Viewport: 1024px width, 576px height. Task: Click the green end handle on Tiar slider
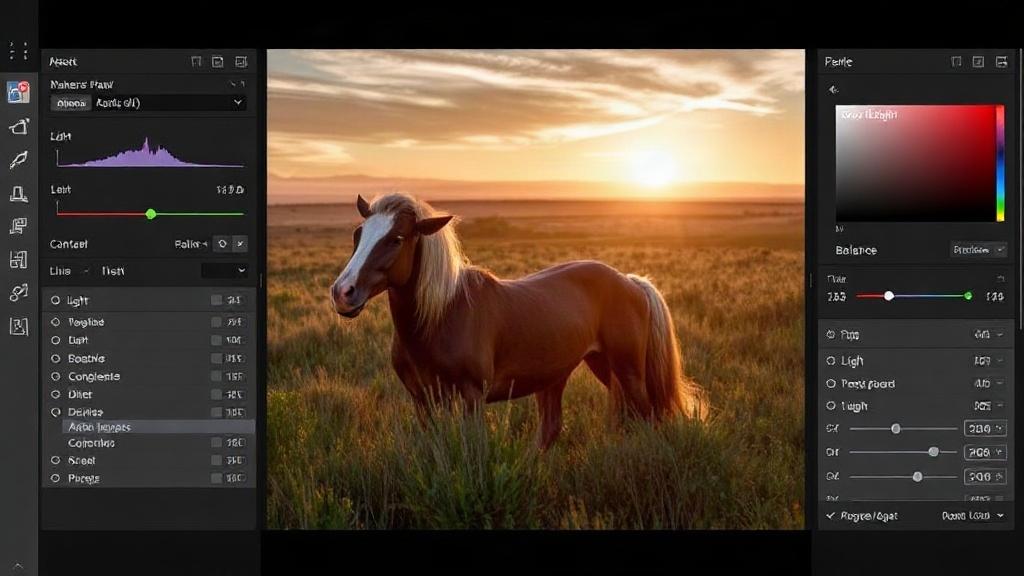[968, 296]
